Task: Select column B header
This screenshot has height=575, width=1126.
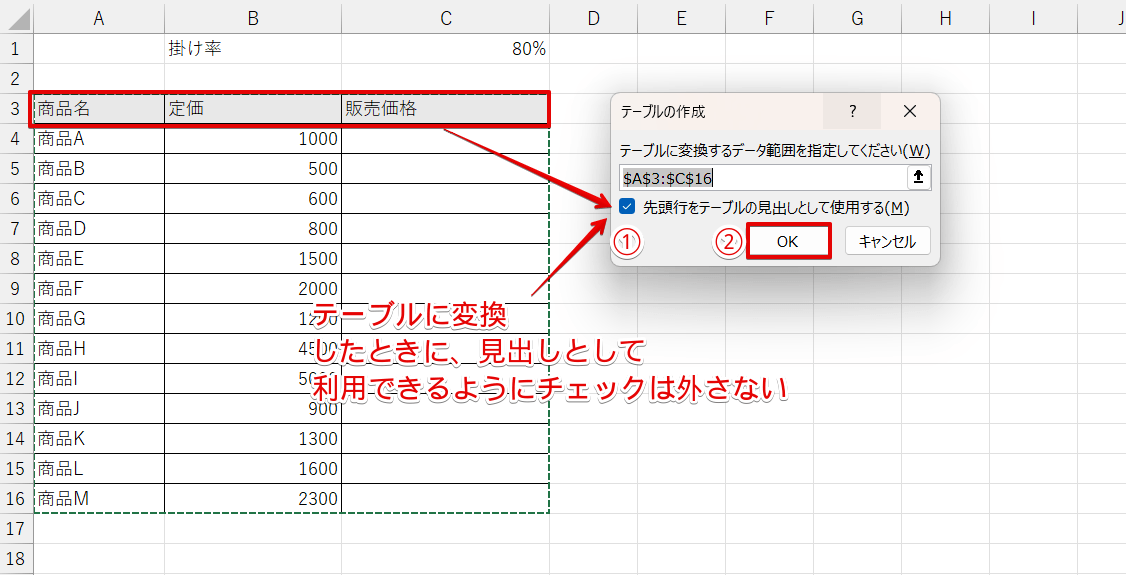Action: pos(253,19)
